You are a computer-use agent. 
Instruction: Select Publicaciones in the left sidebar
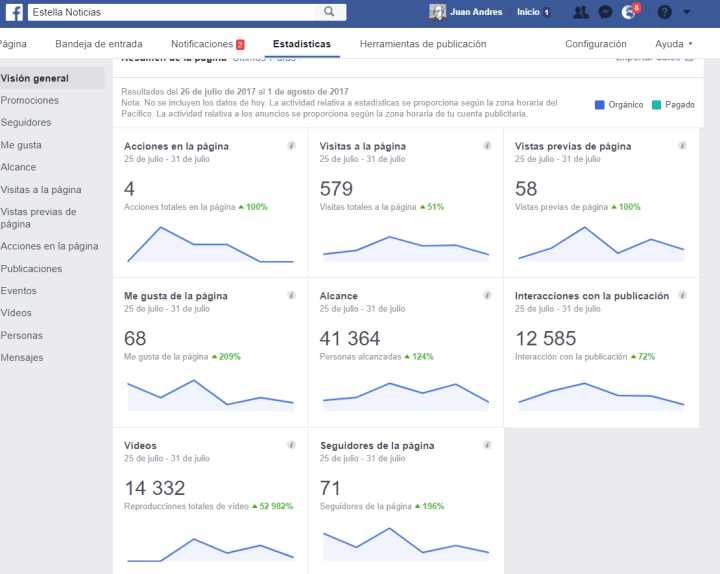click(31, 269)
